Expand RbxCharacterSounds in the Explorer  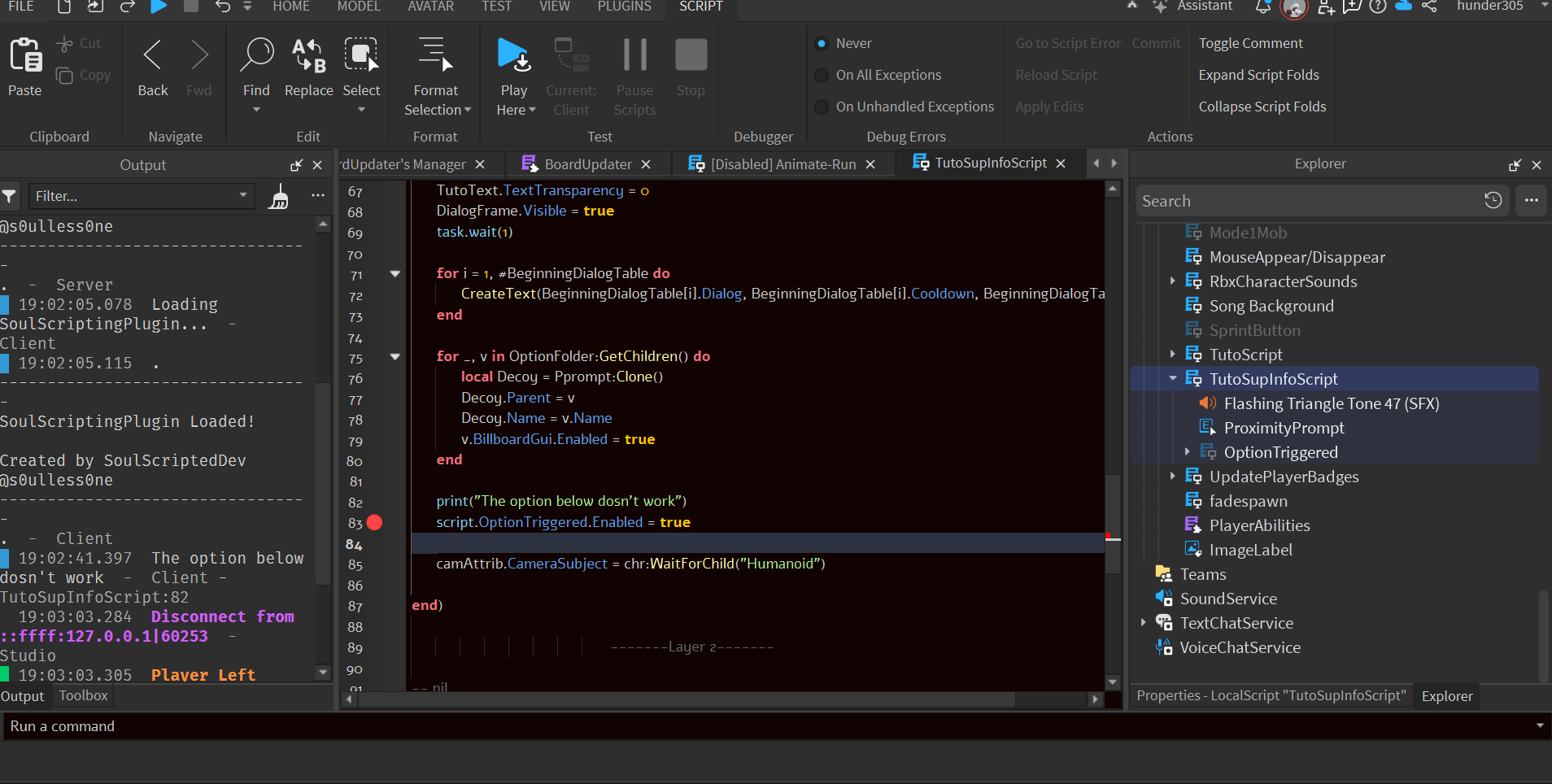point(1171,281)
